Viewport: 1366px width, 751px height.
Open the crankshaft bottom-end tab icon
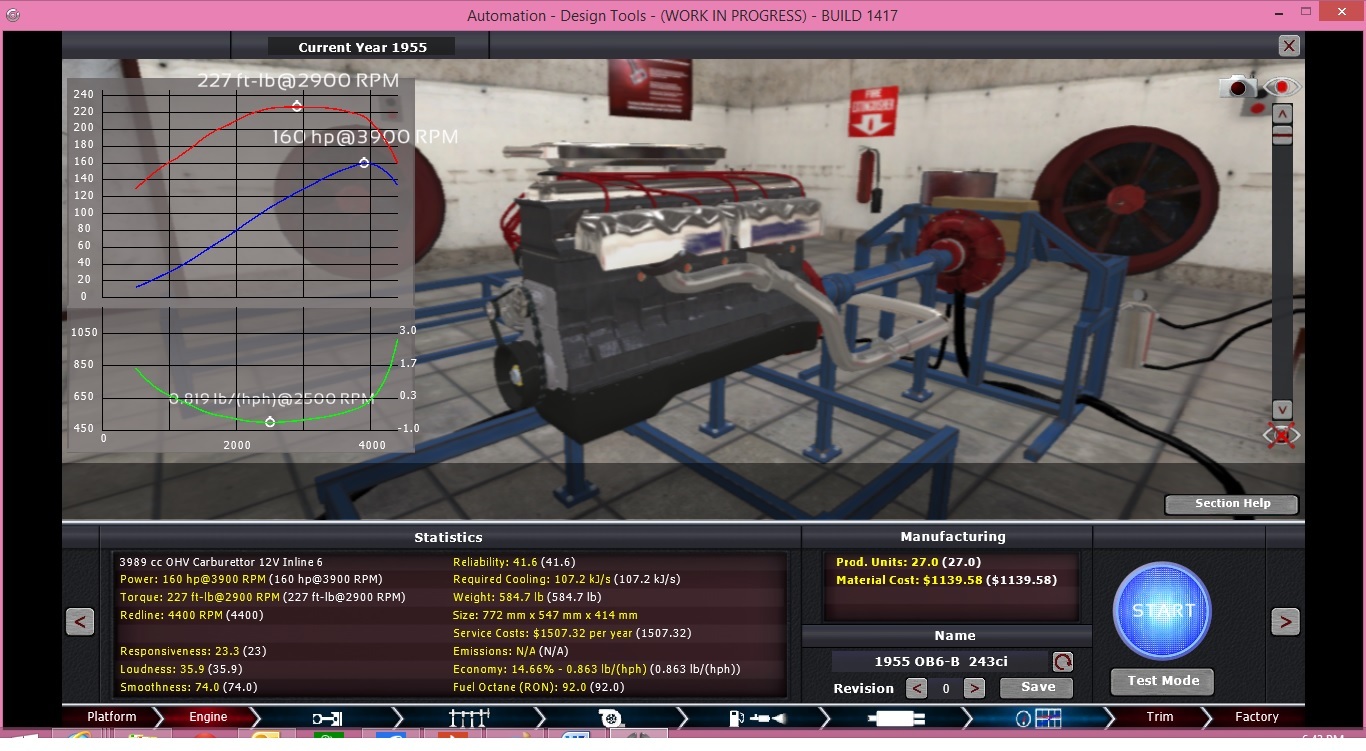click(326, 717)
